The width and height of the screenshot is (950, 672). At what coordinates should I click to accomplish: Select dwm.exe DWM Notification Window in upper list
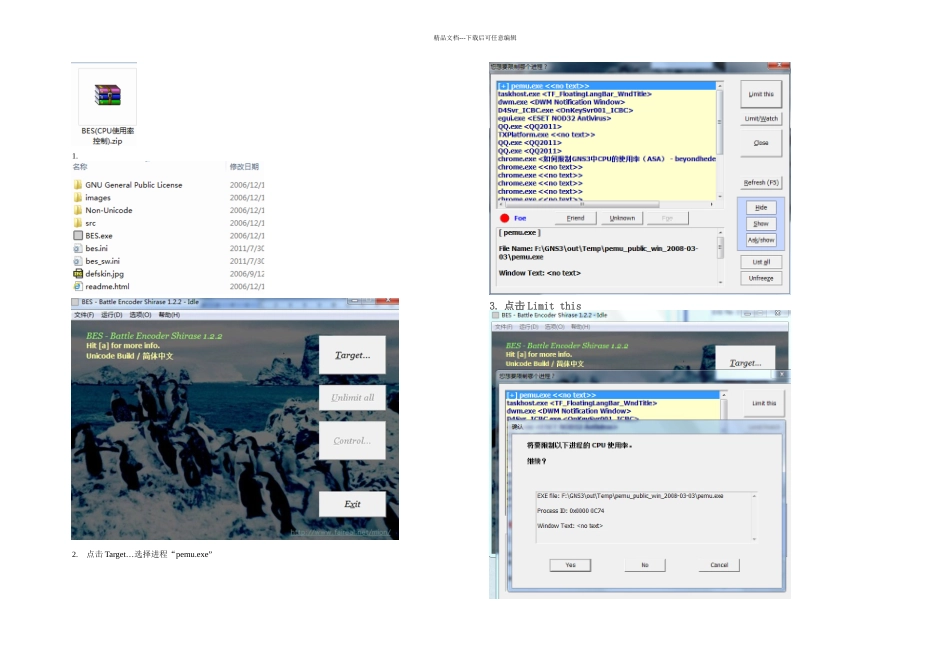pos(606,102)
